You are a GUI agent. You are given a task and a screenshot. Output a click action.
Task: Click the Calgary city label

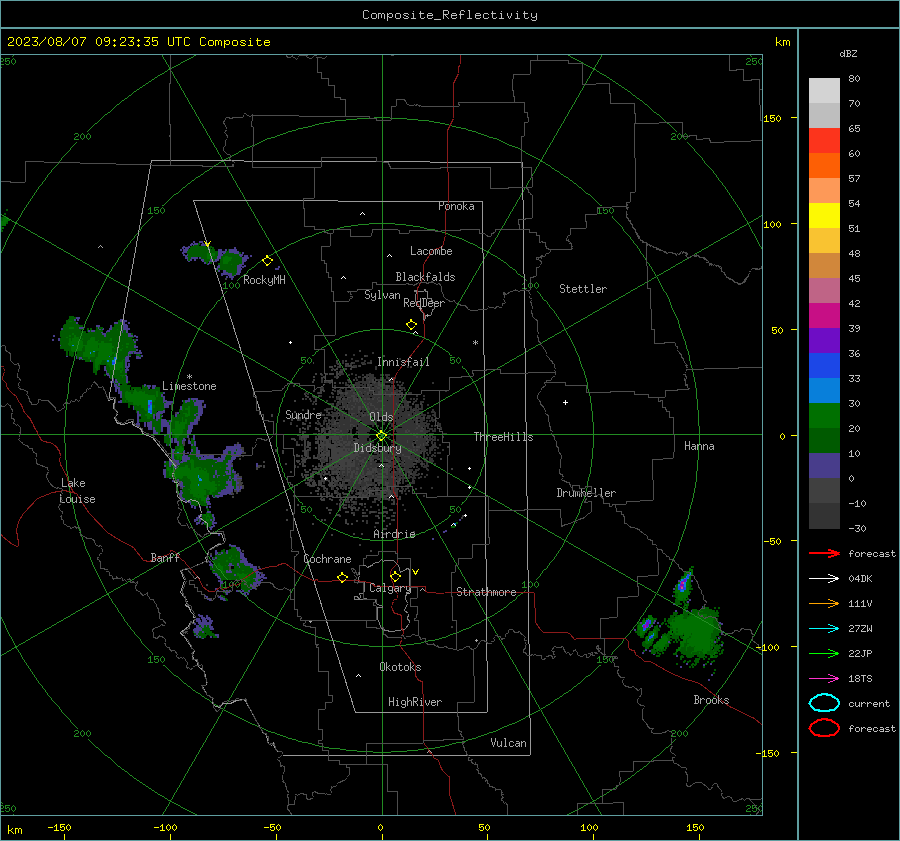coord(390,588)
